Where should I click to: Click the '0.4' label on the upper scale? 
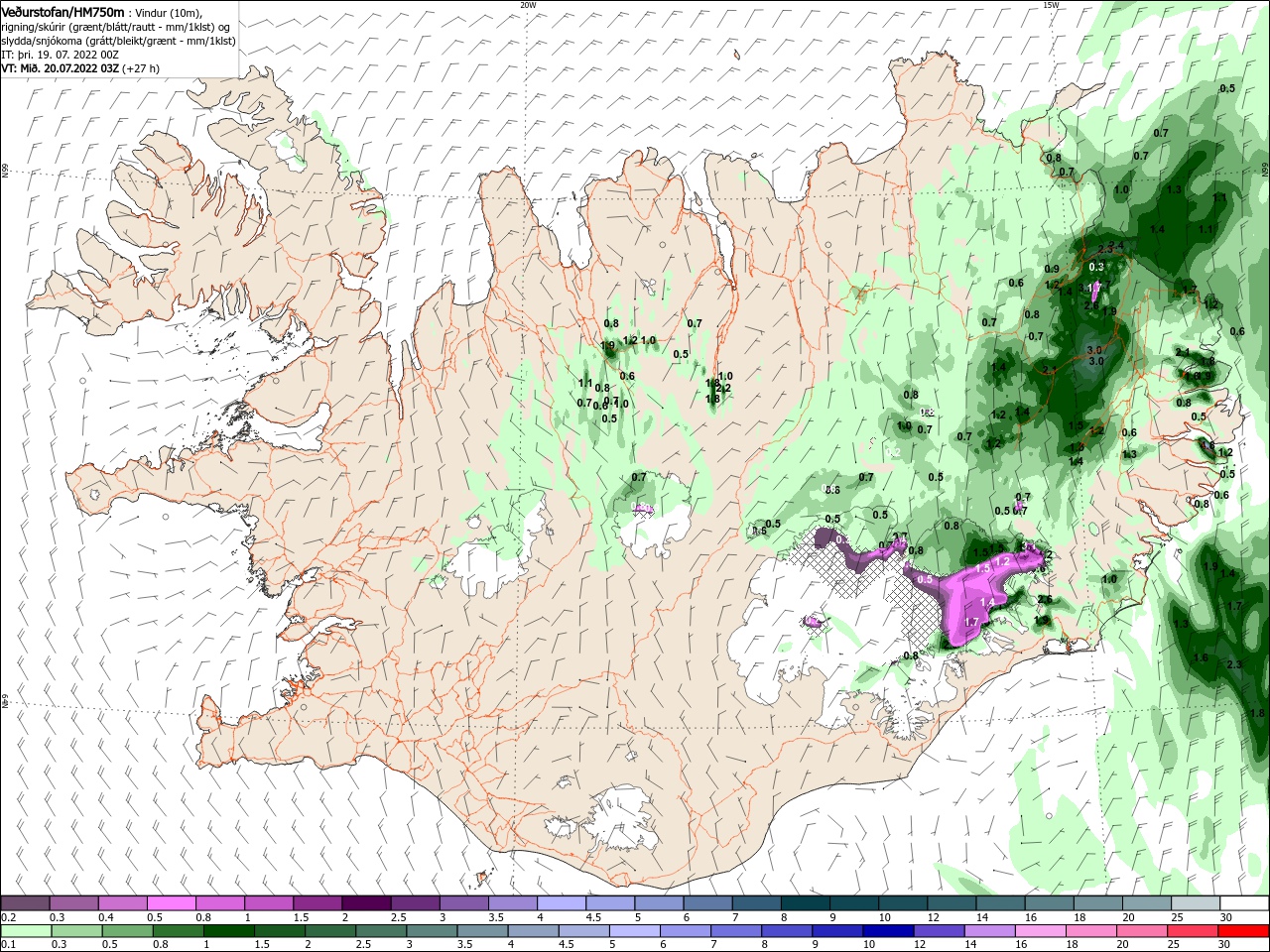tap(106, 917)
